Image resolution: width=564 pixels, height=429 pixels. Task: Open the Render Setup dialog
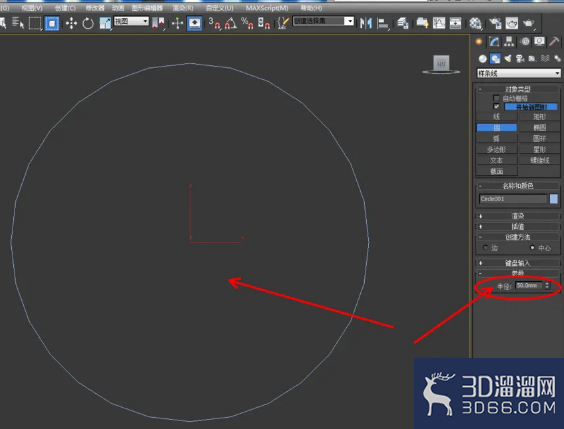[x=495, y=24]
